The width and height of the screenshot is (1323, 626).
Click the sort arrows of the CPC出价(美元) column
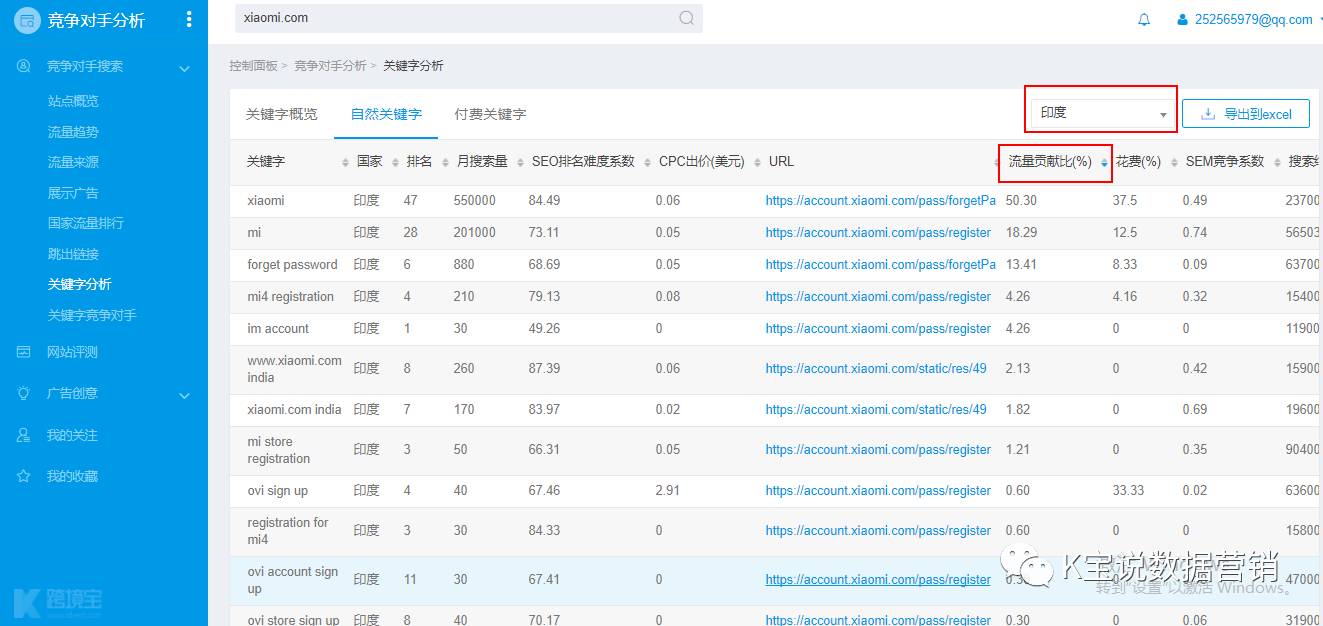[757, 162]
